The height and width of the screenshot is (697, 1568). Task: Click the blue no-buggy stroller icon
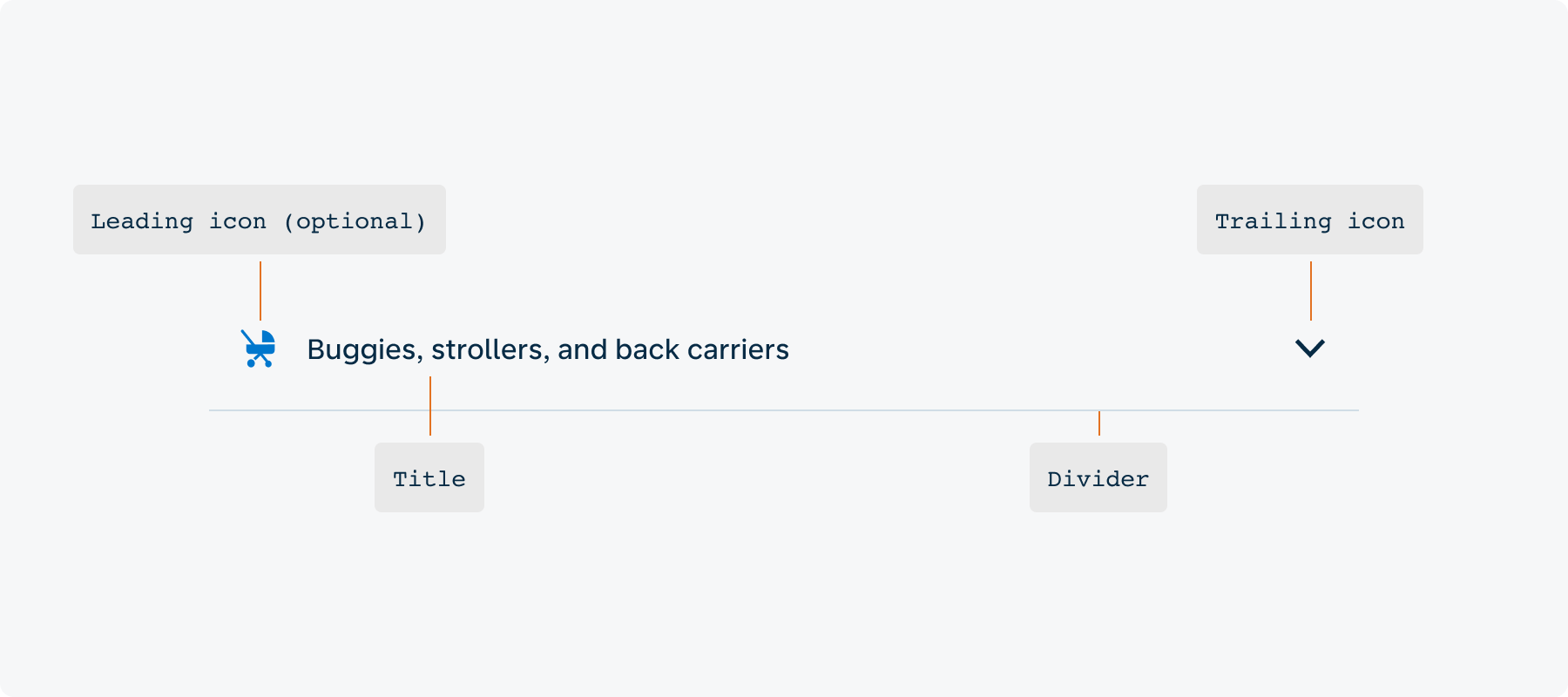258,348
